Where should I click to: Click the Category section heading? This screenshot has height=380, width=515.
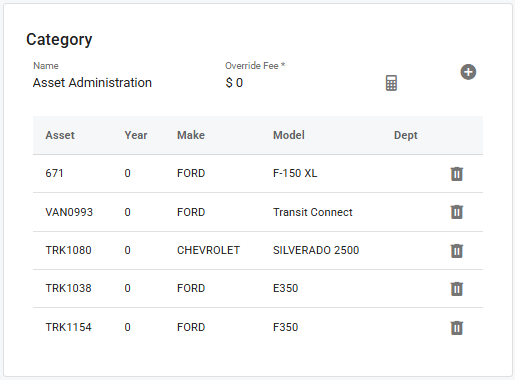pos(59,40)
